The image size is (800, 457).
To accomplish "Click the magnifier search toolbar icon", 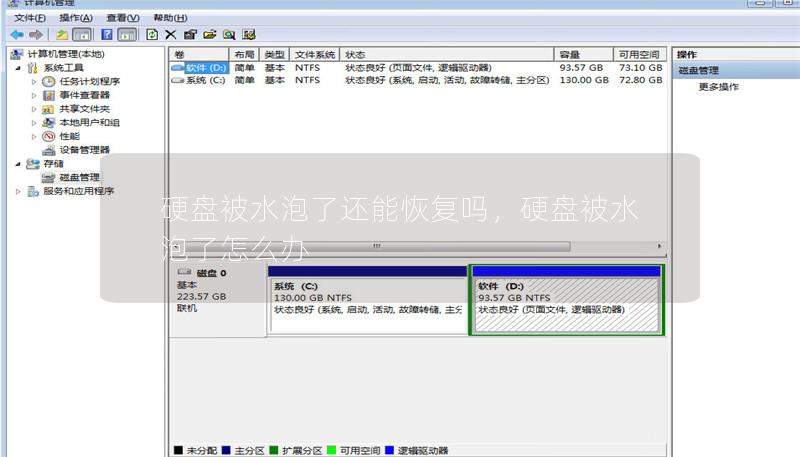I will coord(229,35).
